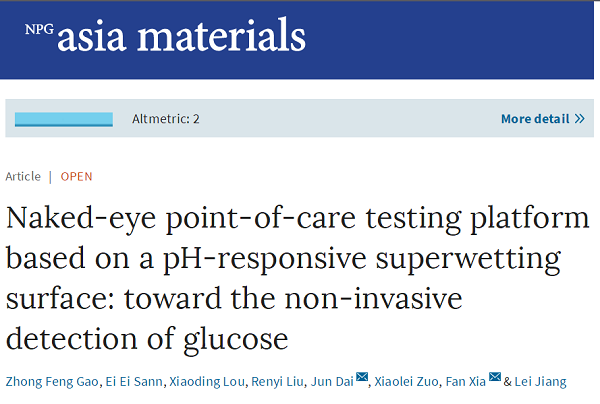Click the Naked-eye point-of-care article title
600x404 pixels.
[290, 277]
